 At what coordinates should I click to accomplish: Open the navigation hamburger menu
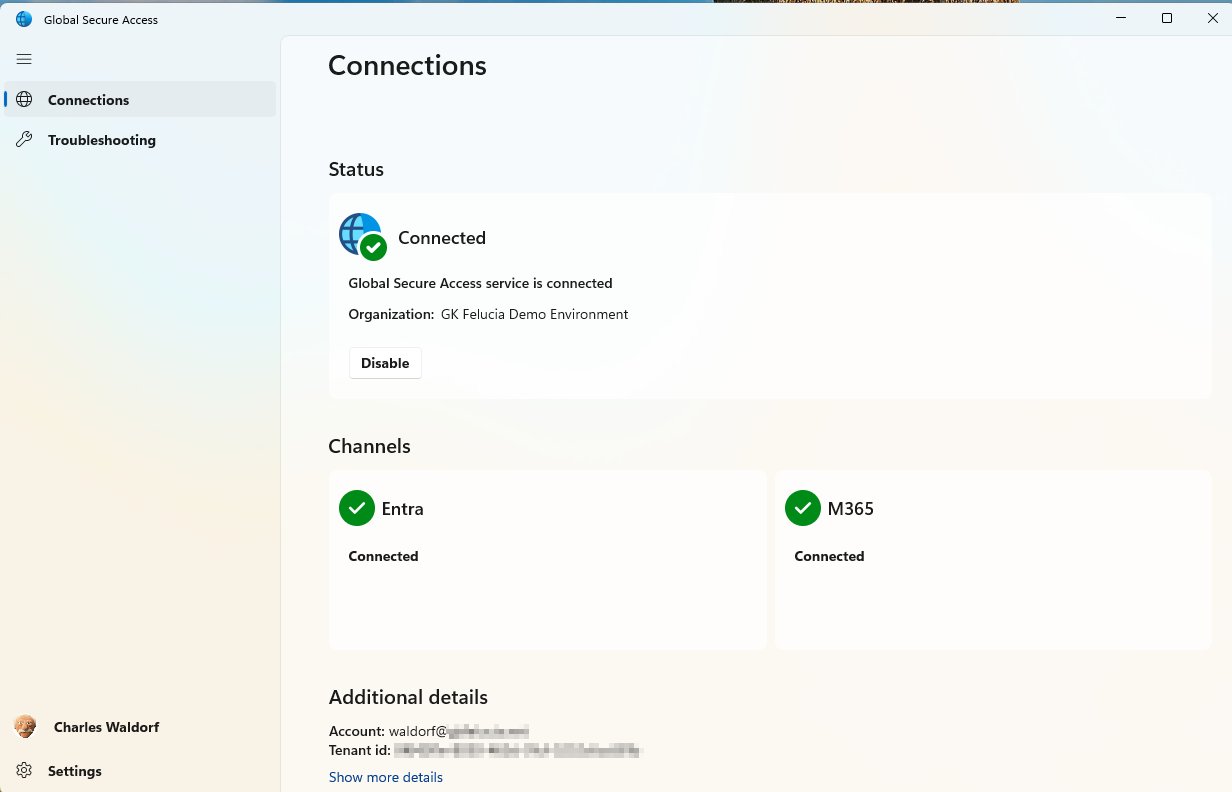(x=24, y=59)
